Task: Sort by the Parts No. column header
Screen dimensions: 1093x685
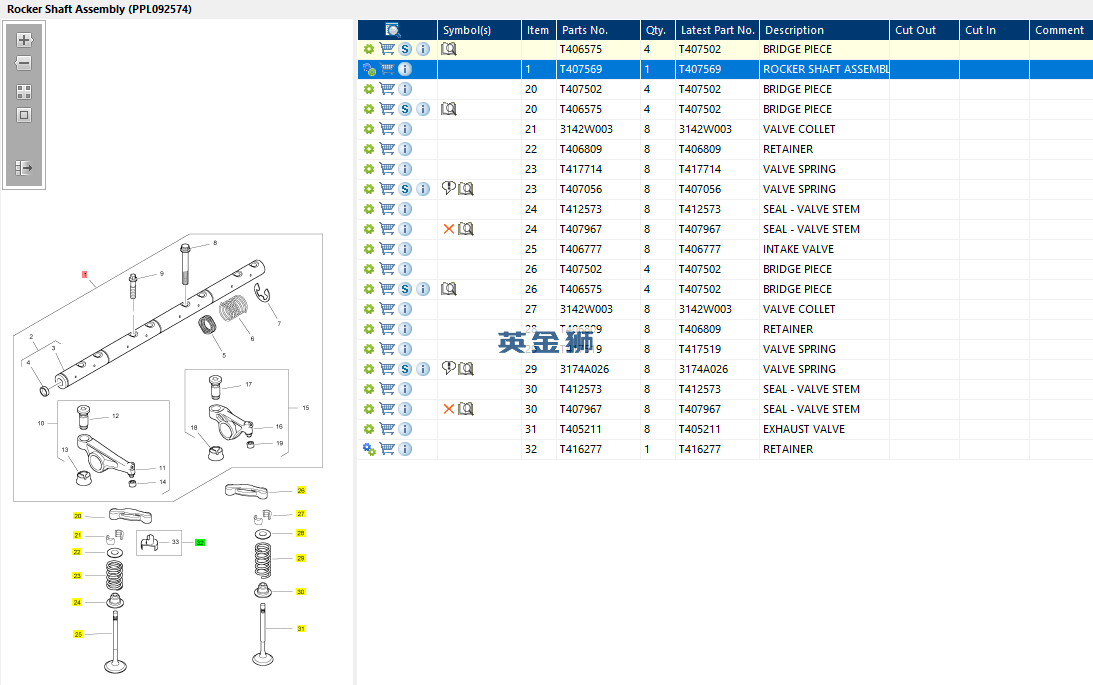Action: [598, 30]
